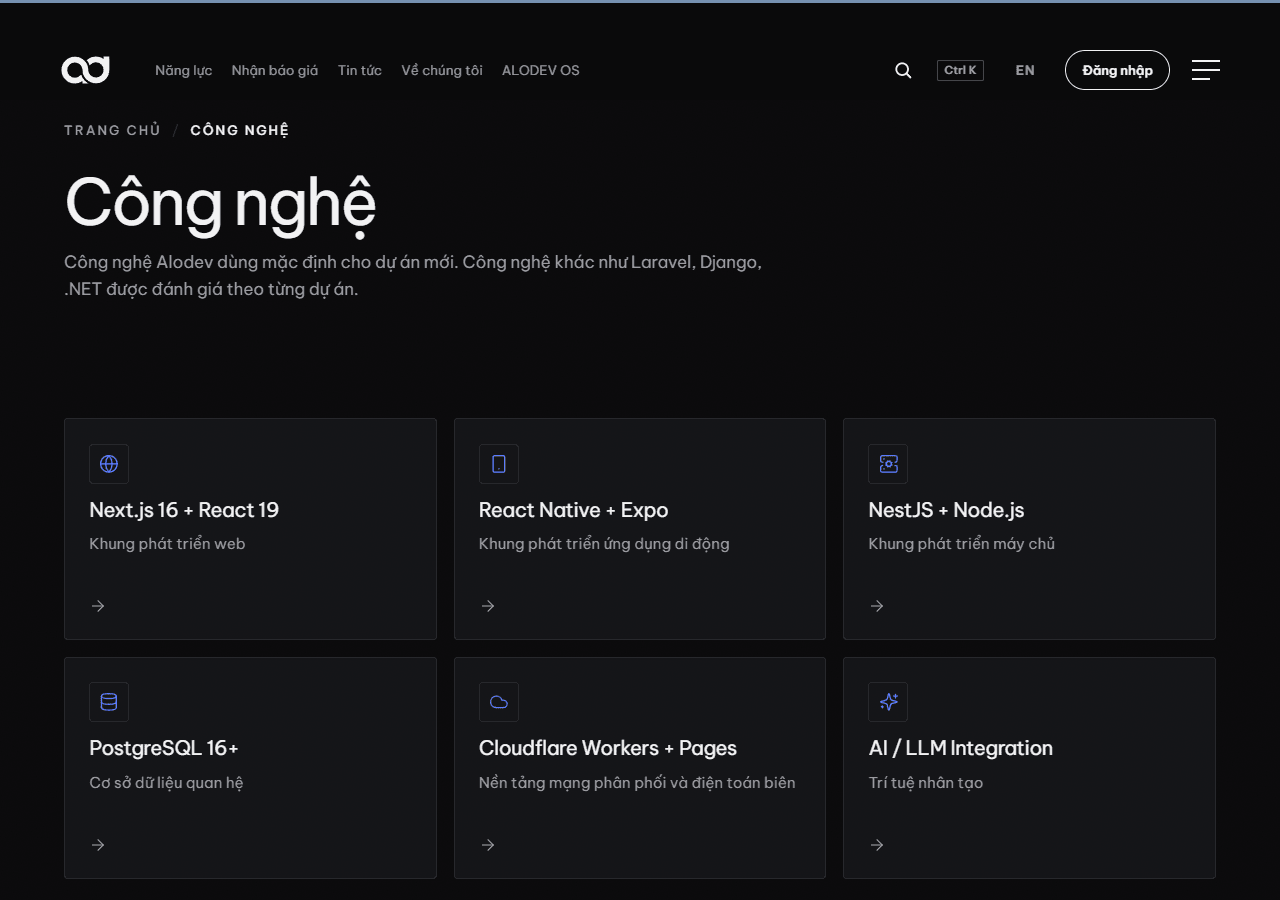Go back to Trang chủ breadcrumb
The height and width of the screenshot is (900, 1280).
[x=112, y=130]
